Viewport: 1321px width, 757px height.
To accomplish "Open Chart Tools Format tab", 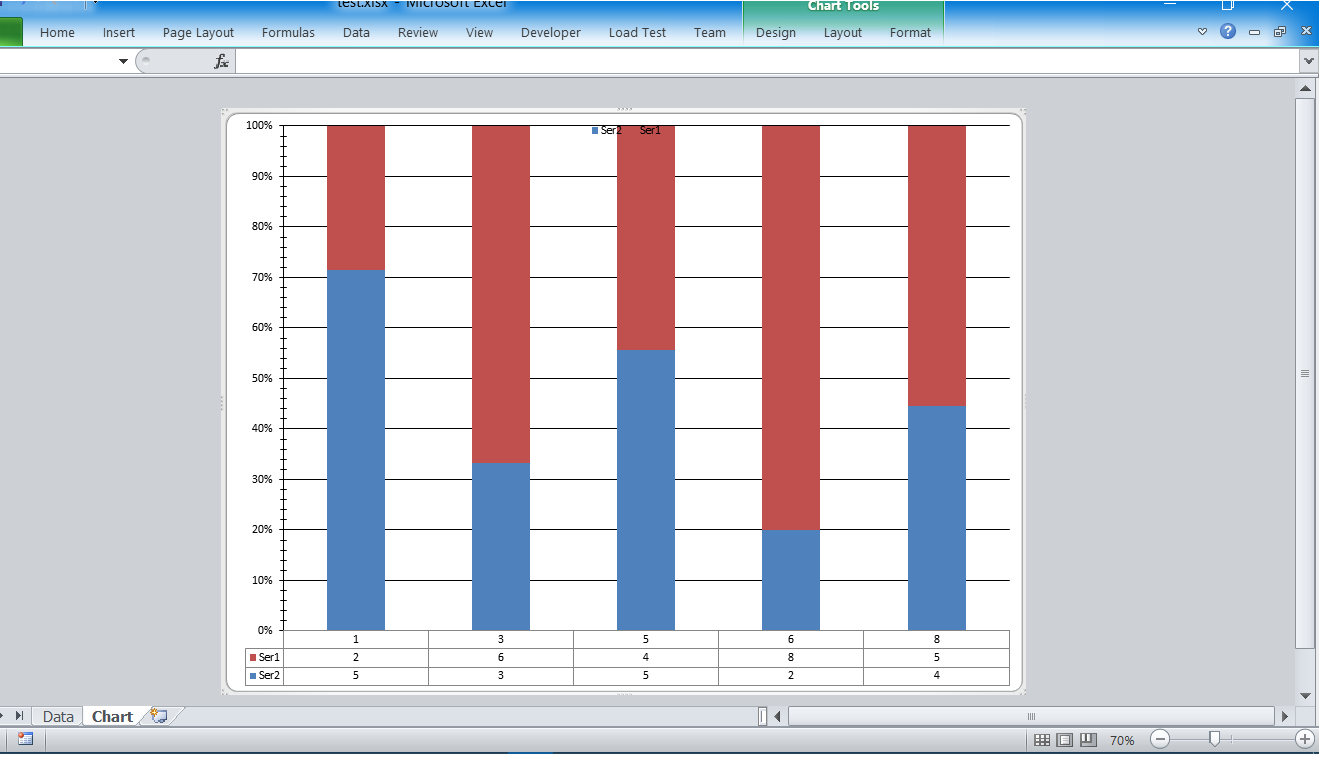I will 910,32.
